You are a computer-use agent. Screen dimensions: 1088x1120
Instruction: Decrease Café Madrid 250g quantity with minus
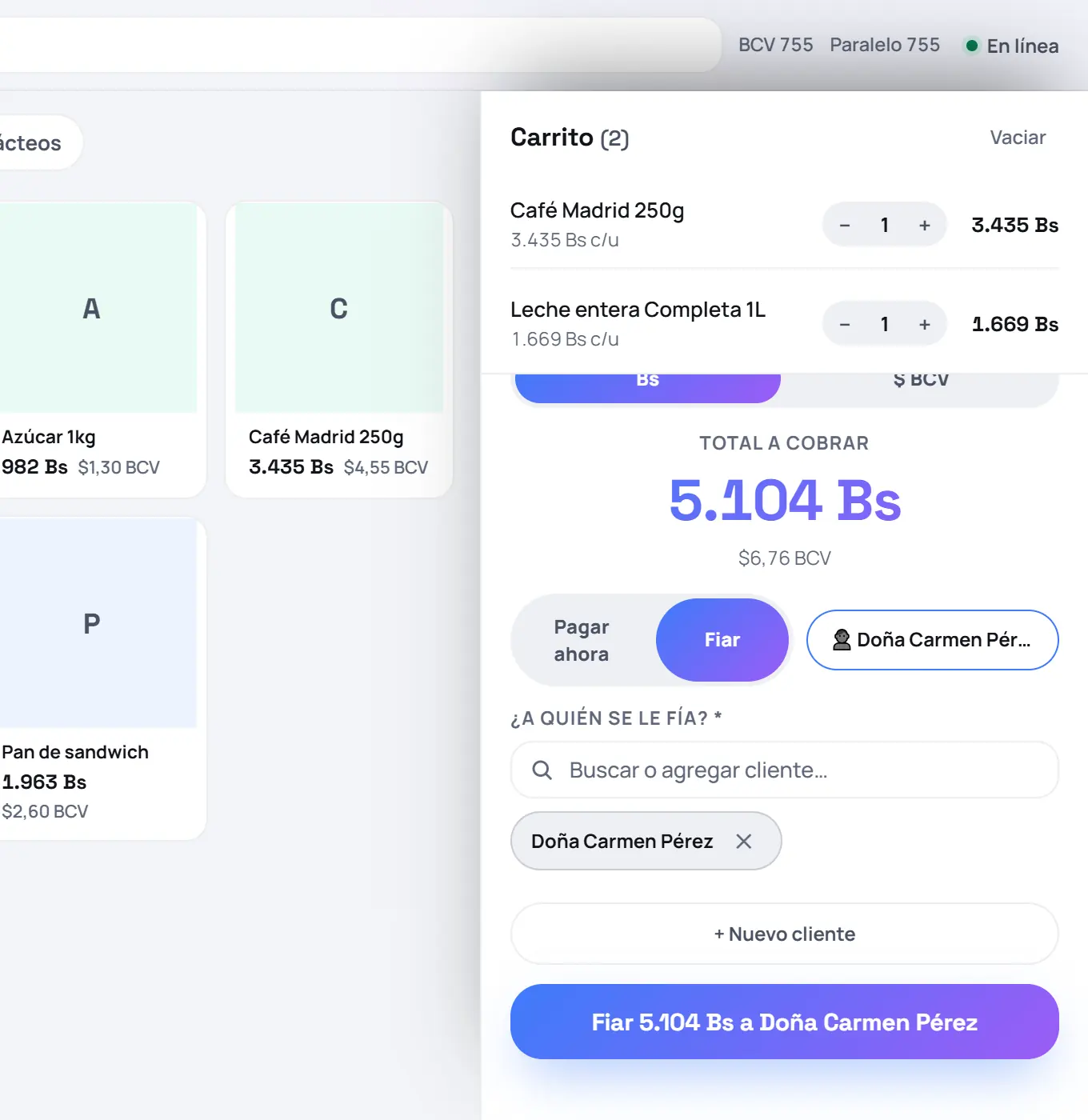(x=845, y=225)
